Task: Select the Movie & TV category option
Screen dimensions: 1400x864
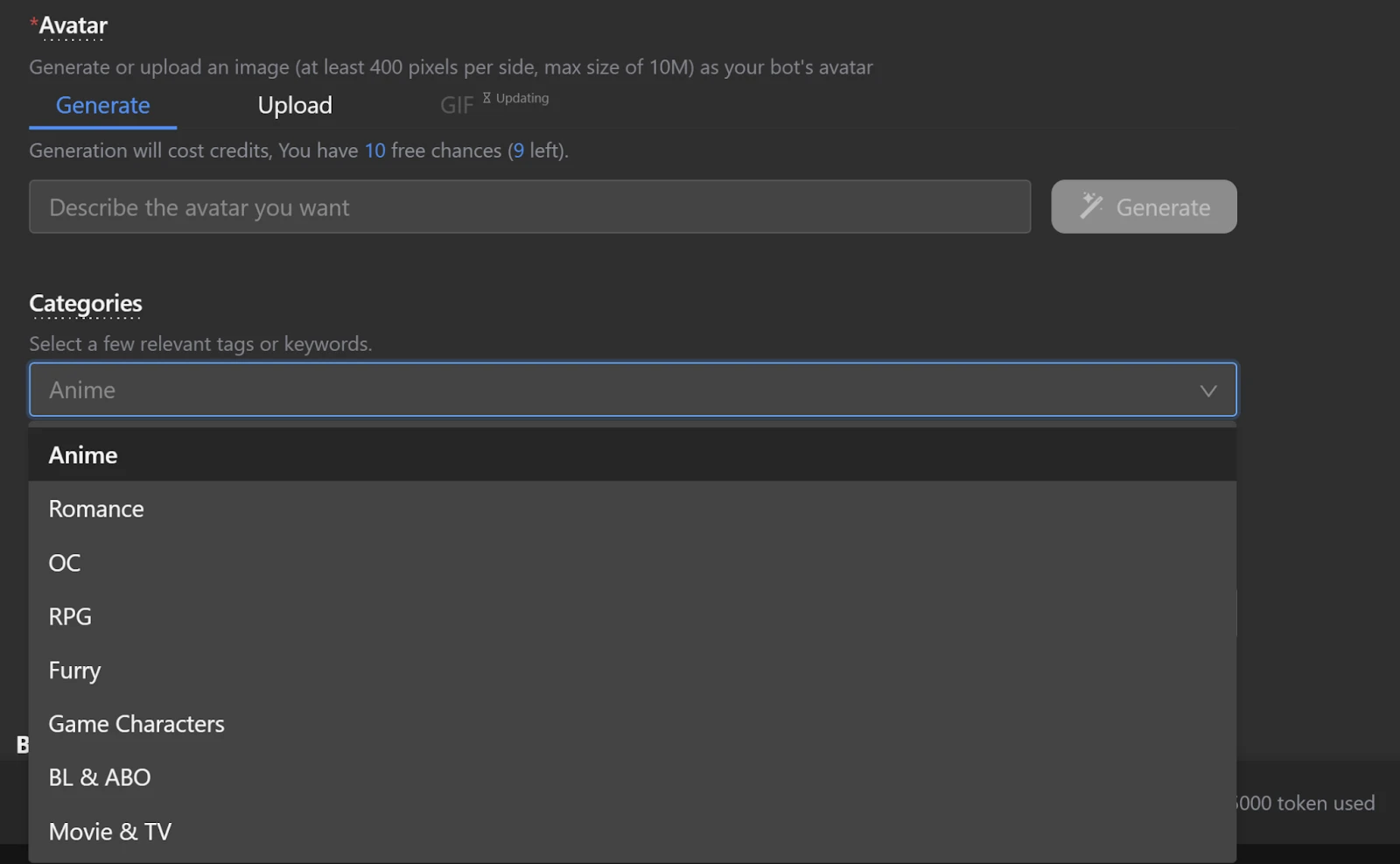Action: 110,831
